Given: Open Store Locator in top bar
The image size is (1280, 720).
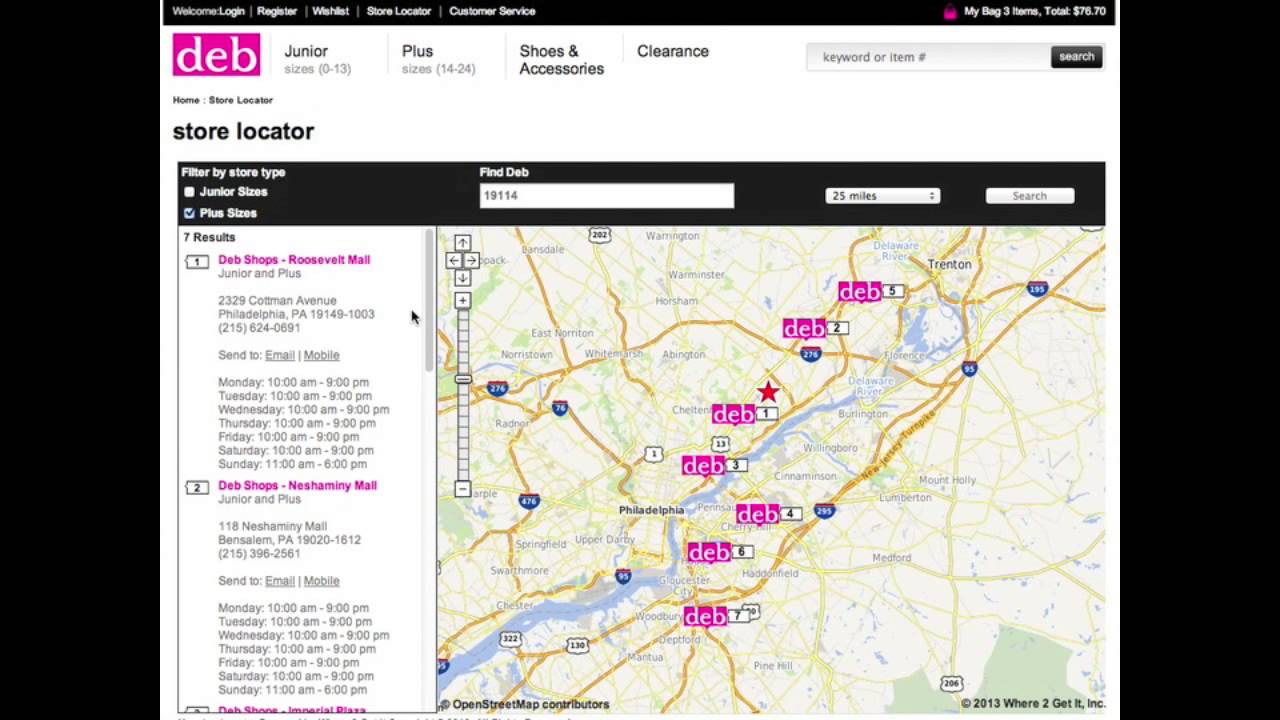Looking at the screenshot, I should [398, 11].
